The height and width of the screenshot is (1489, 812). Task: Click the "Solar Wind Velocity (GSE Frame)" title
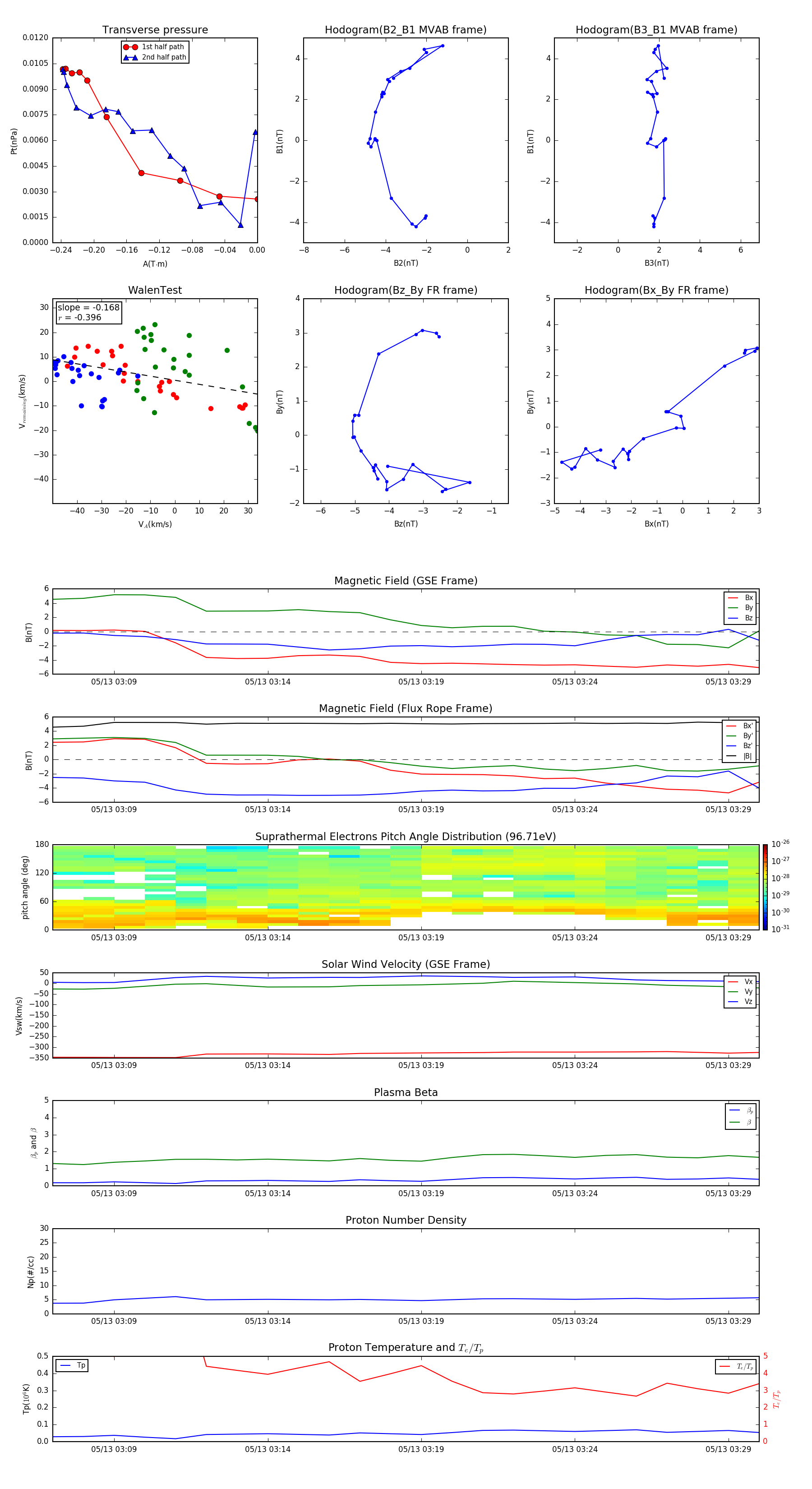click(x=406, y=965)
